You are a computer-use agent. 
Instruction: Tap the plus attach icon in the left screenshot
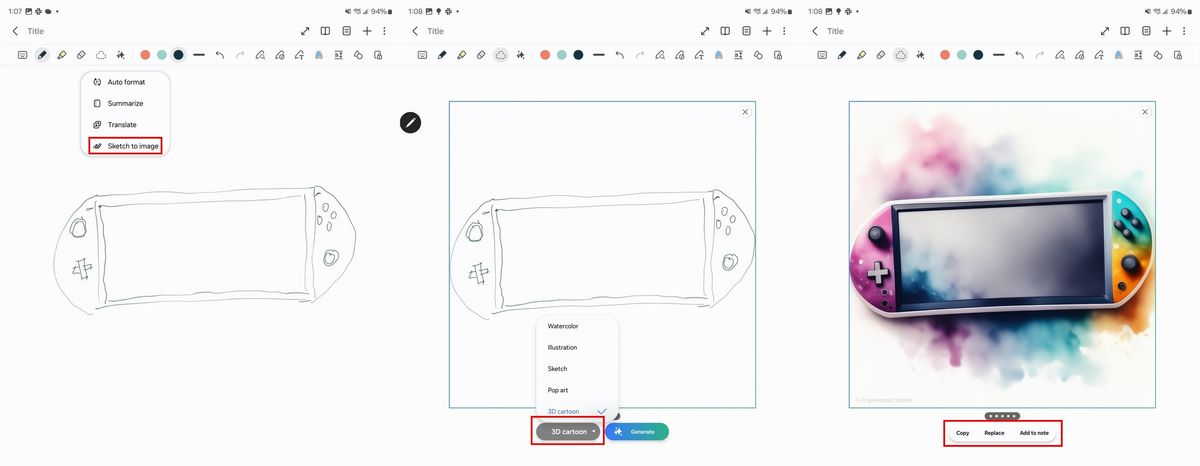tap(367, 31)
